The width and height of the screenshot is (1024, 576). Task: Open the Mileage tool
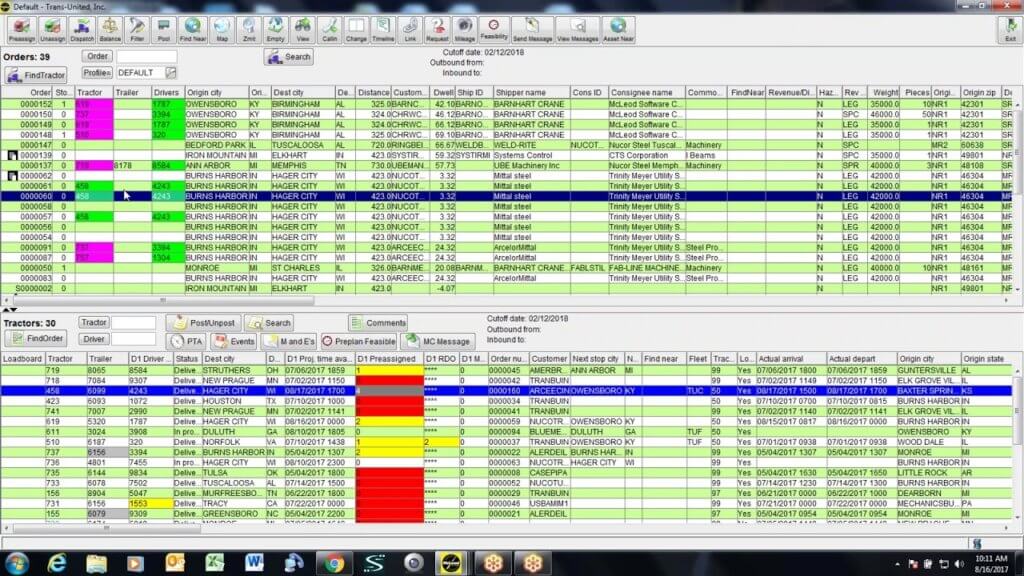tap(464, 30)
